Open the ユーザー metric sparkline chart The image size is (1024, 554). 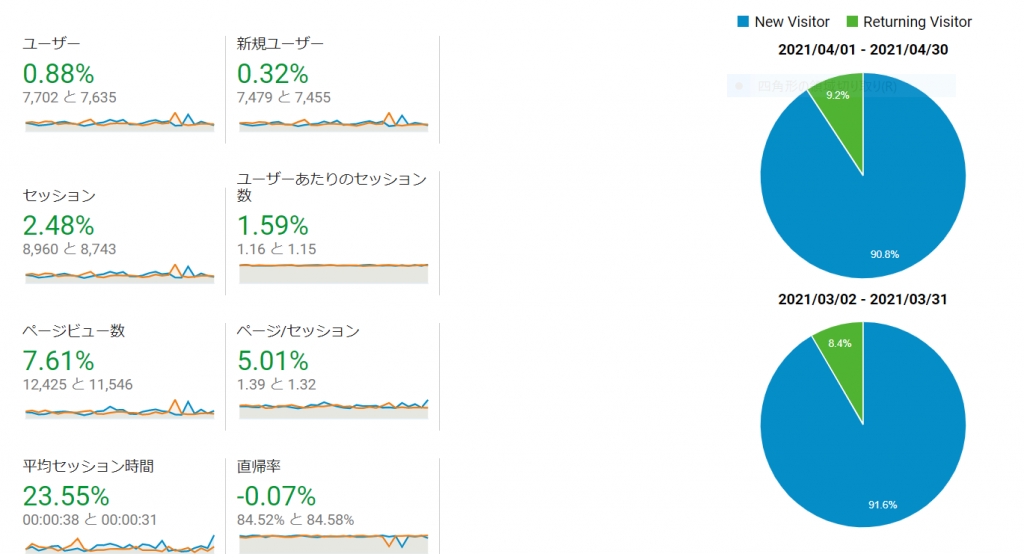120,123
